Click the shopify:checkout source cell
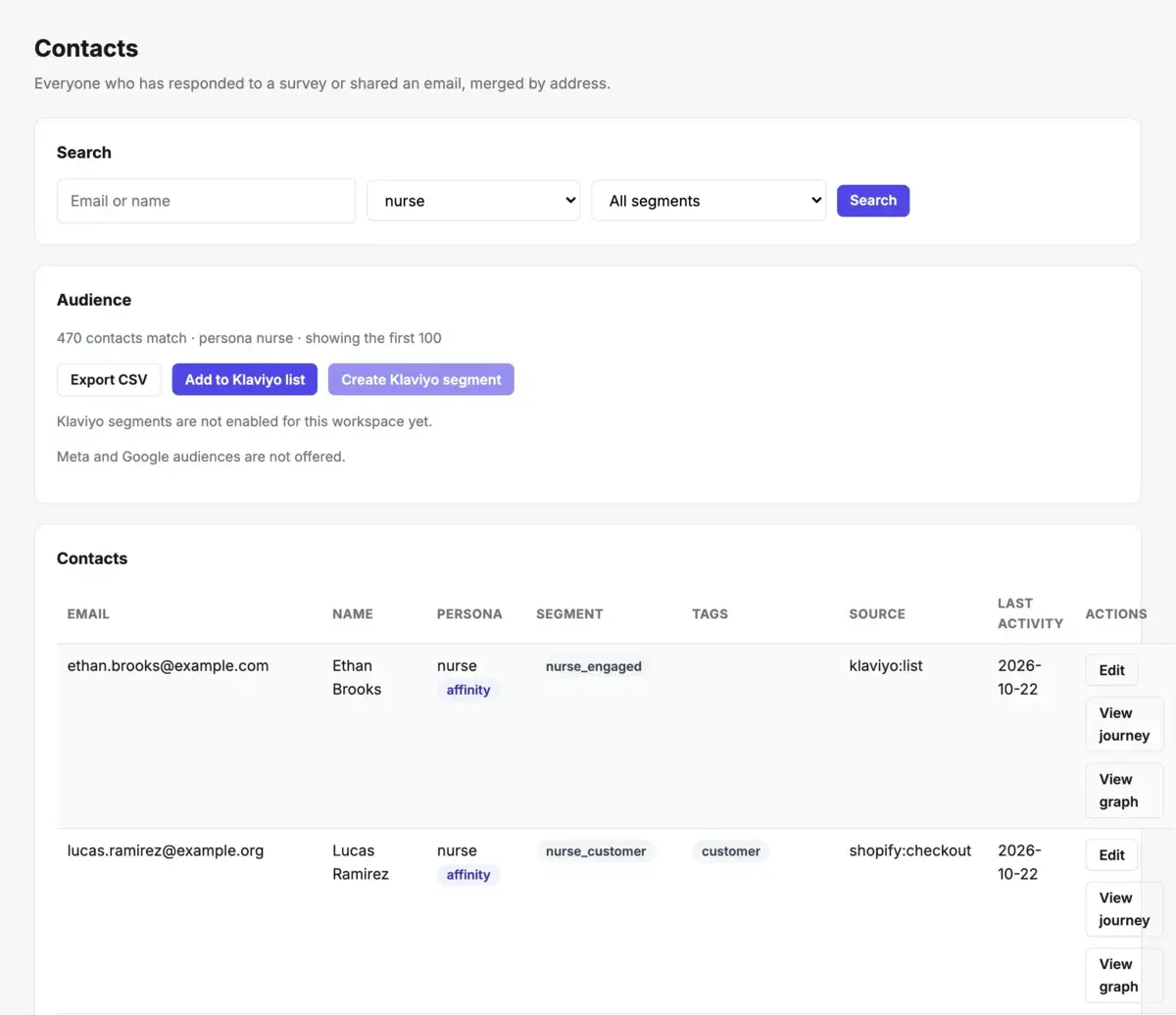 (x=910, y=851)
